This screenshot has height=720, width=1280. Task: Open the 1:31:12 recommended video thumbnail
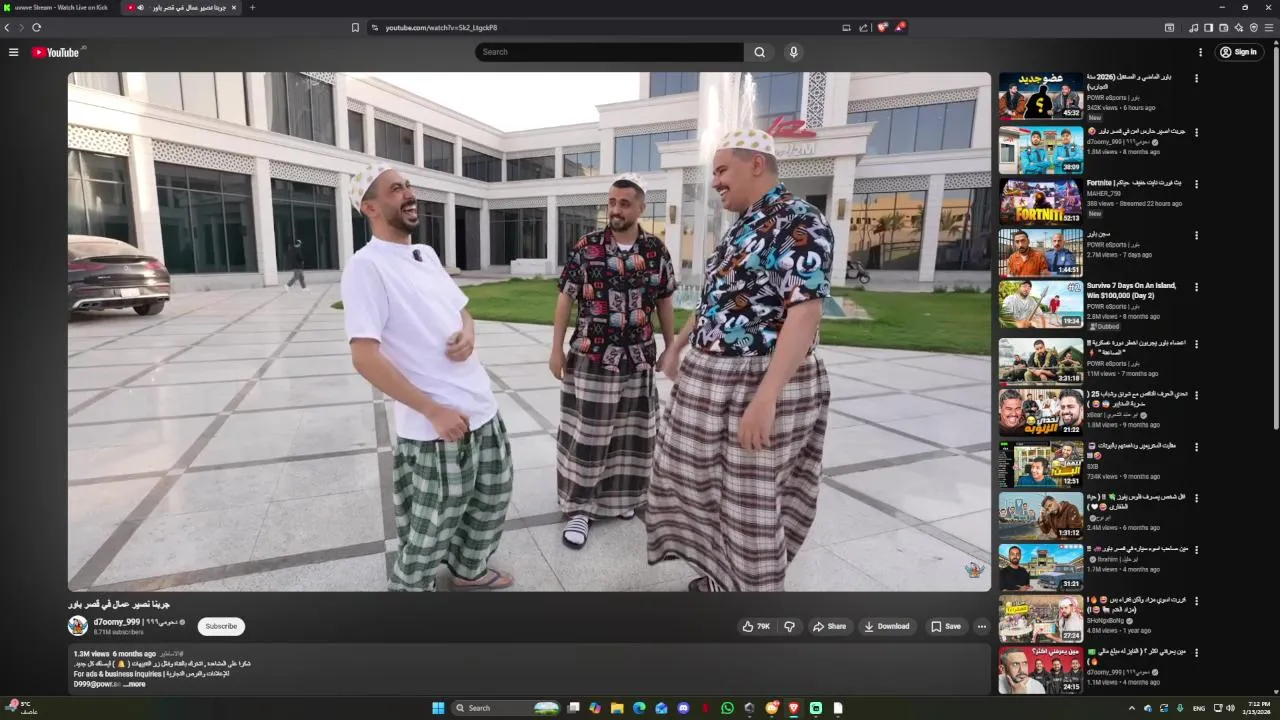click(1040, 515)
